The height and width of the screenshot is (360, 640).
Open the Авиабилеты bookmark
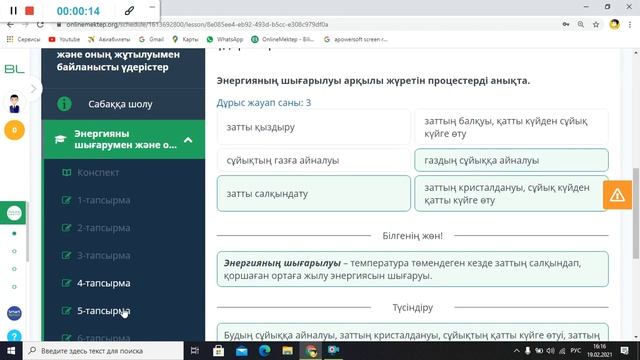tap(109, 39)
